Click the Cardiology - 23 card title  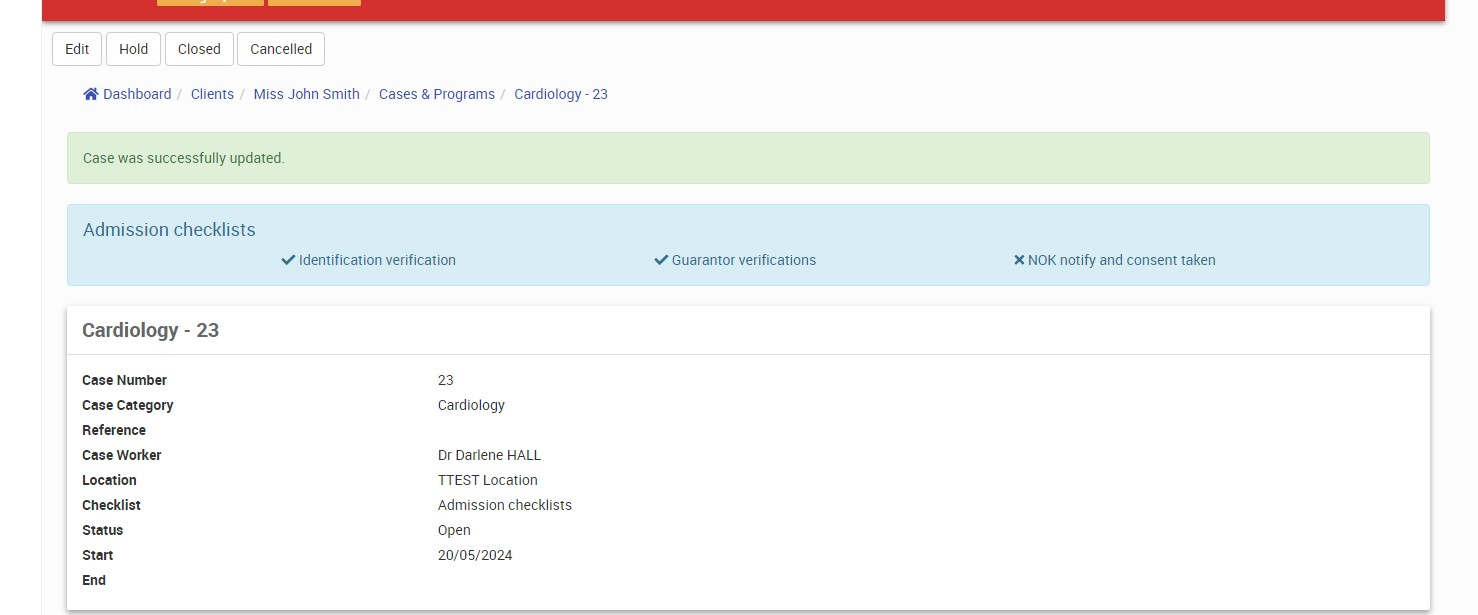150,330
